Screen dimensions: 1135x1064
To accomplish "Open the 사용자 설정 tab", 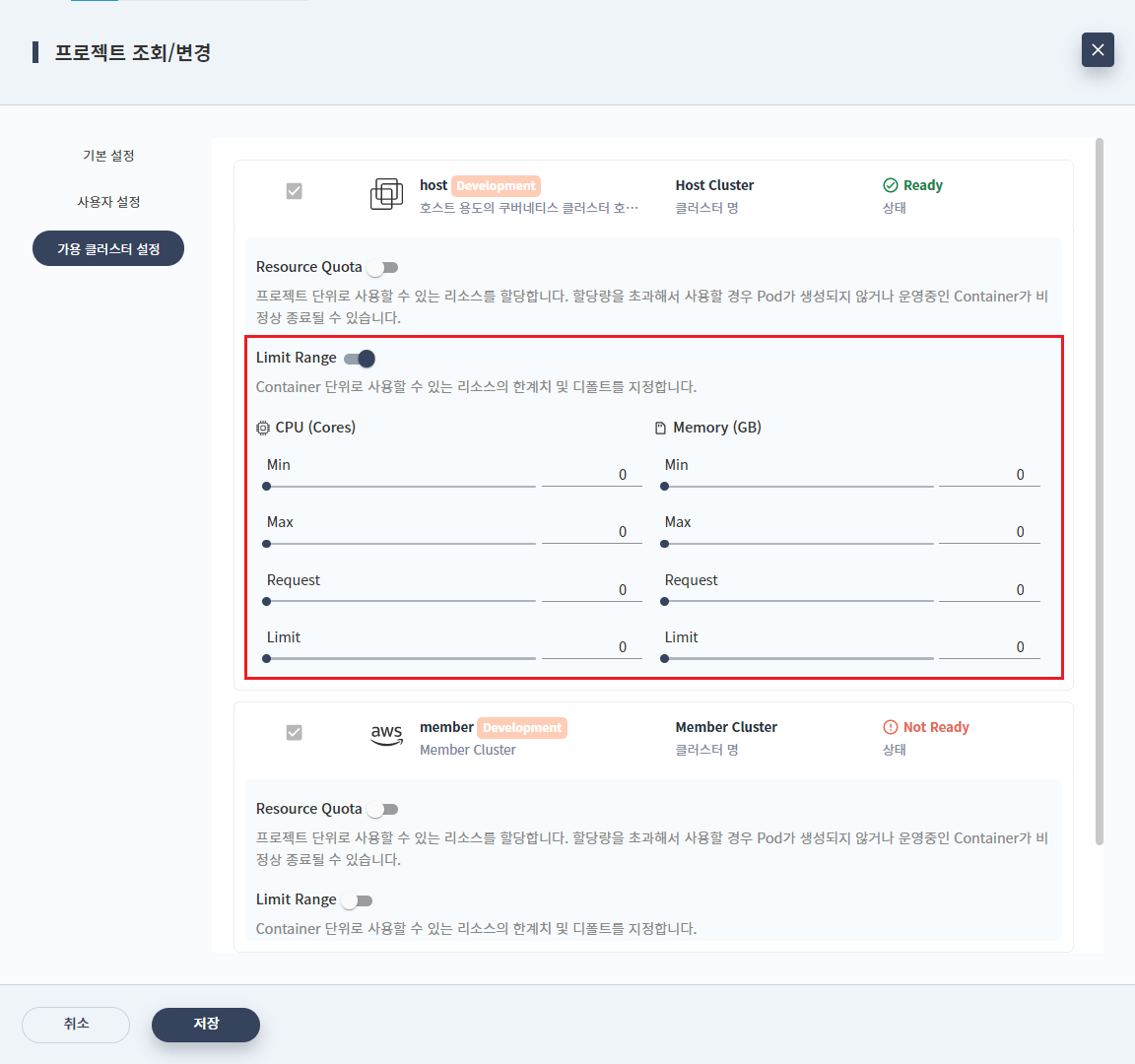I will point(108,202).
